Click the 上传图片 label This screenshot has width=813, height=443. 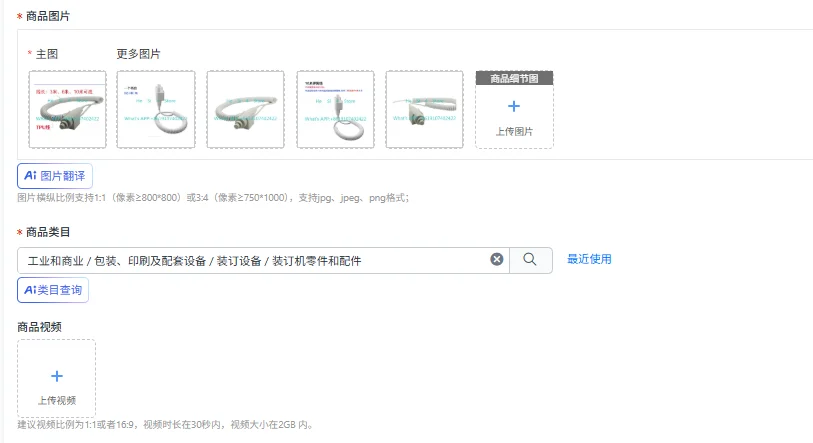514,132
